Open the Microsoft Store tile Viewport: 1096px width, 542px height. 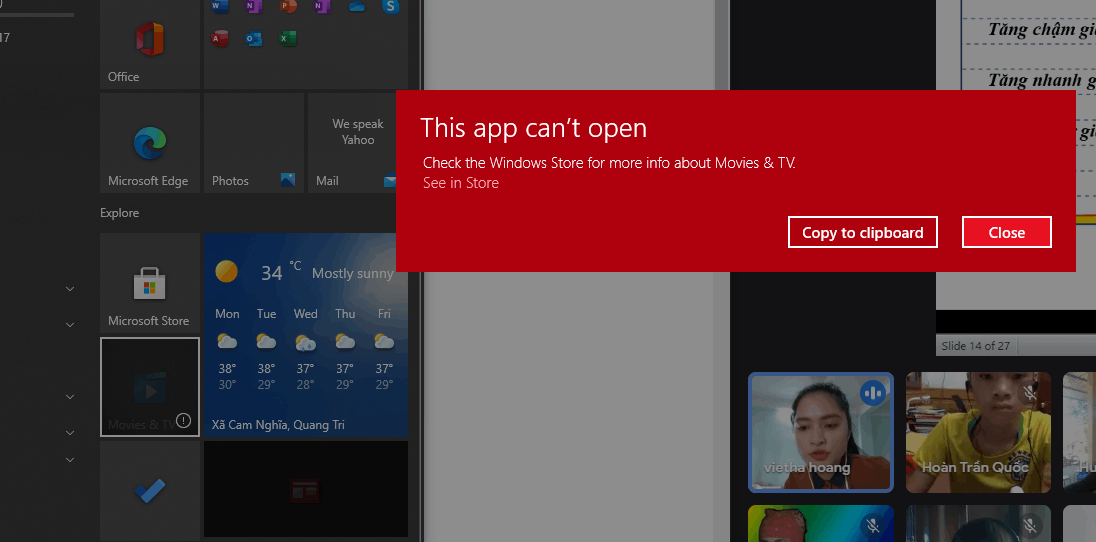point(150,283)
